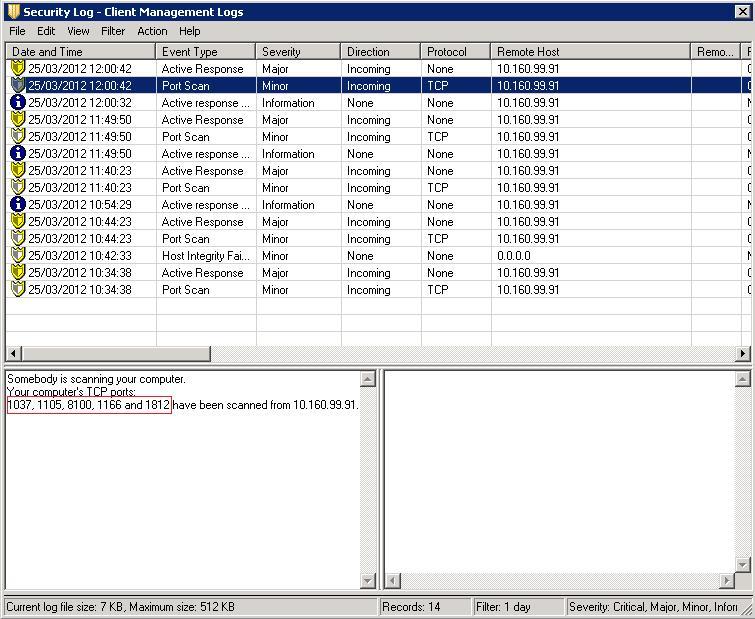
Task: Click right arrow of right pane horizontal scrollbar
Action: point(727,581)
